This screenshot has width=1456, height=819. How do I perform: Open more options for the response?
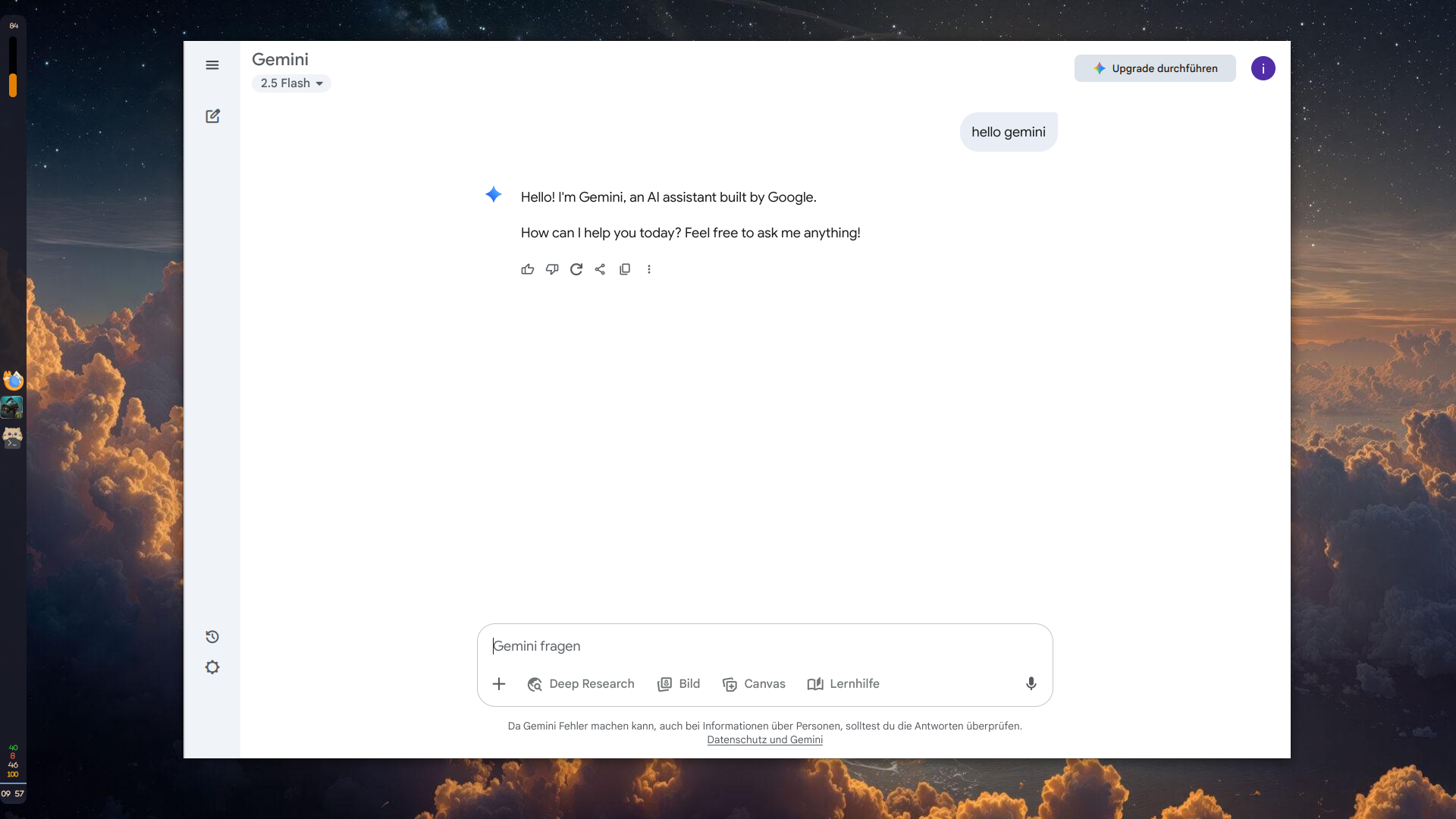tap(649, 269)
